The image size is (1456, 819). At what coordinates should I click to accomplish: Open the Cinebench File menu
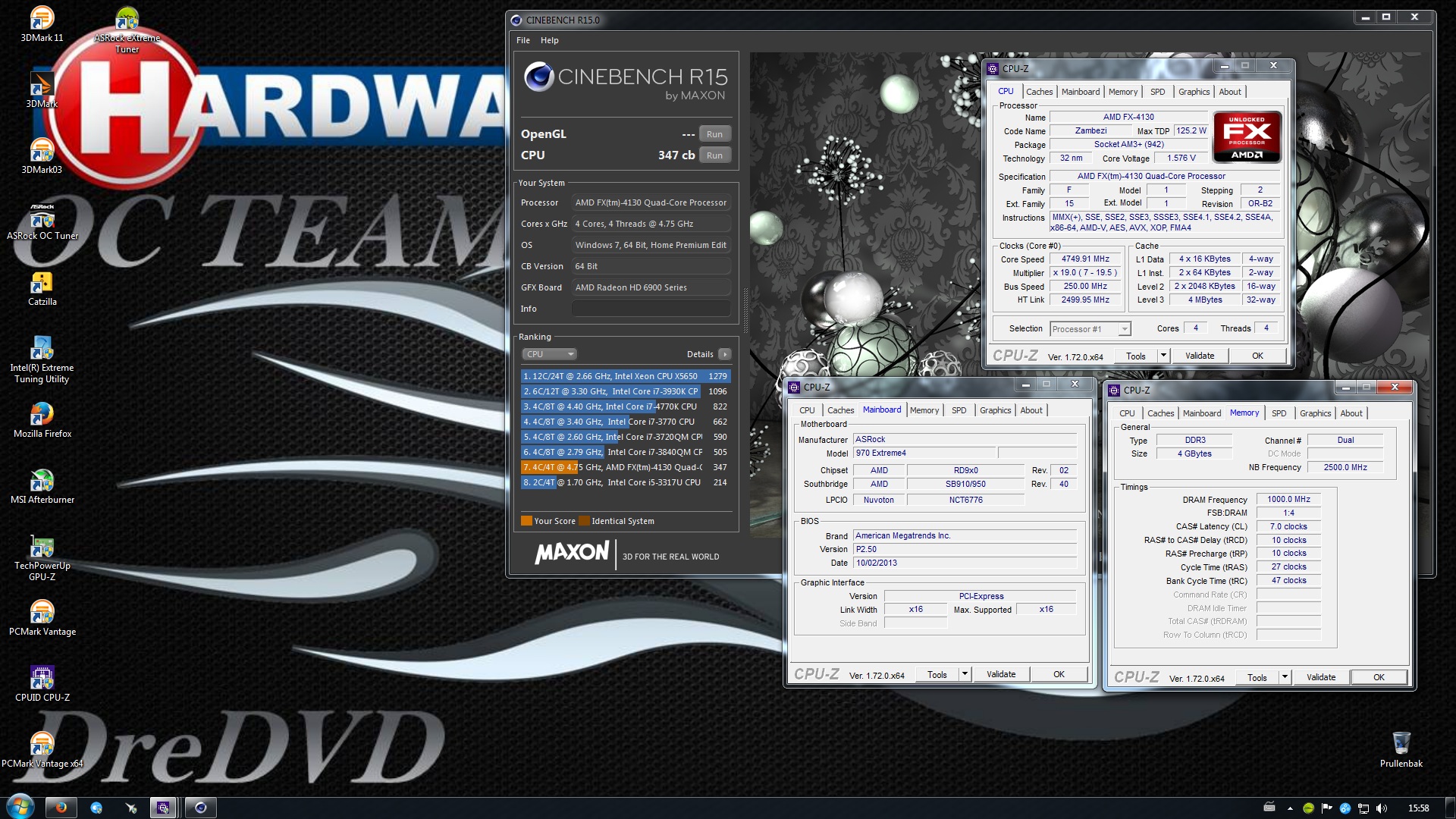(x=523, y=40)
